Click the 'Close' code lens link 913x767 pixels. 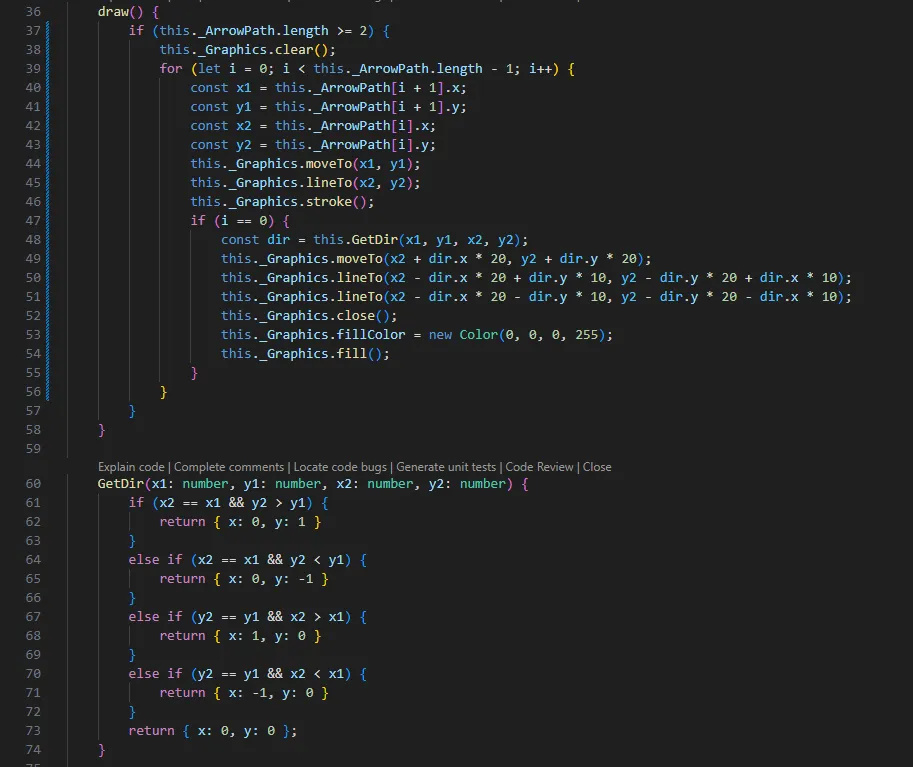(597, 467)
